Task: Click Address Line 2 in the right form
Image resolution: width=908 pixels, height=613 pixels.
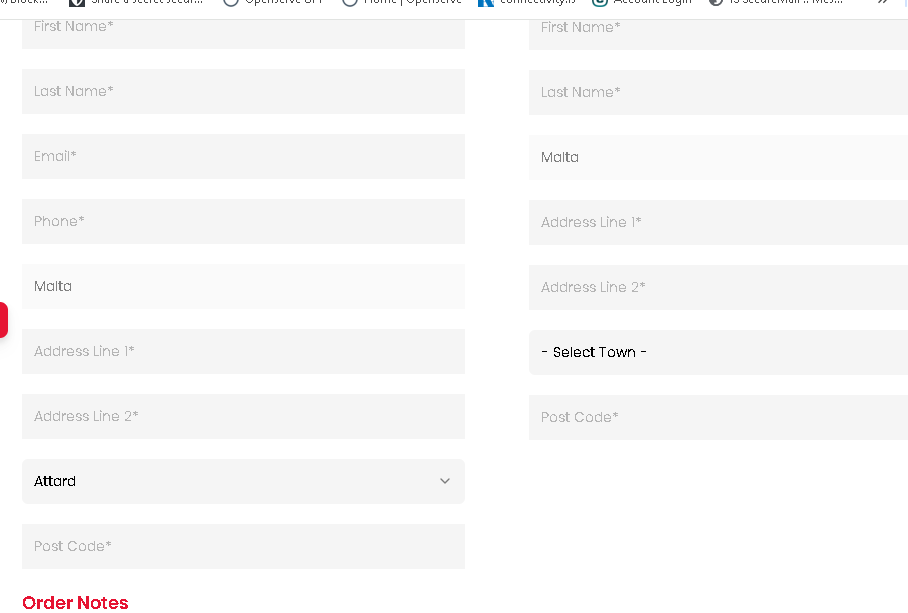Action: click(718, 287)
